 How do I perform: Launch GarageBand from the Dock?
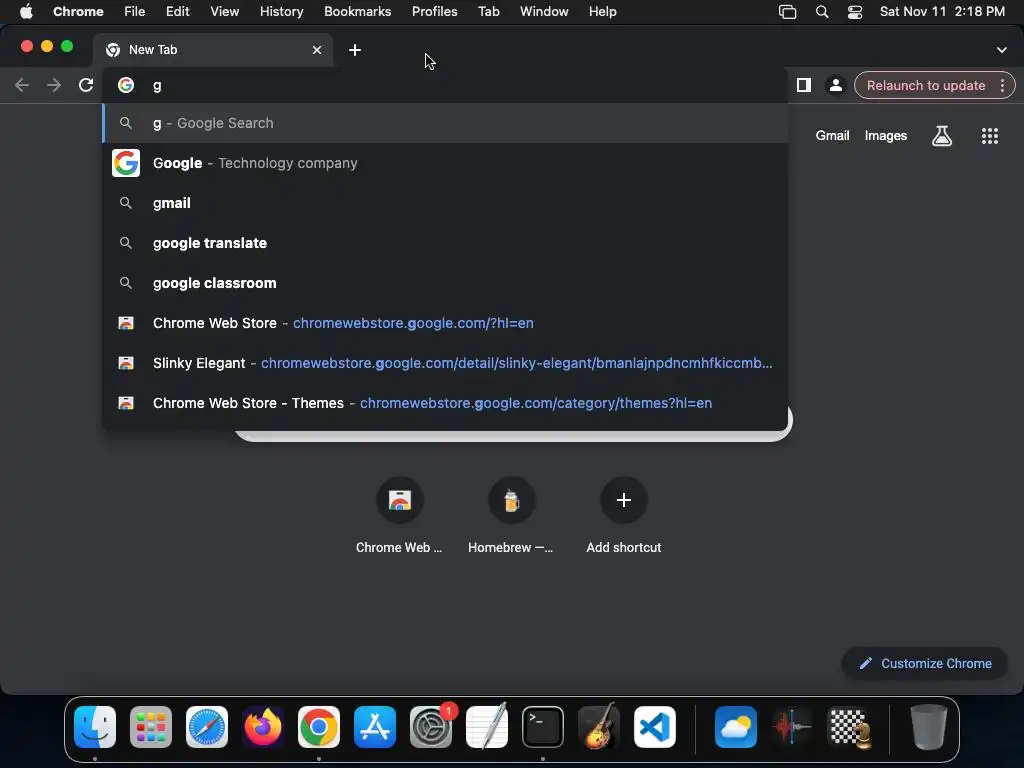(x=599, y=726)
